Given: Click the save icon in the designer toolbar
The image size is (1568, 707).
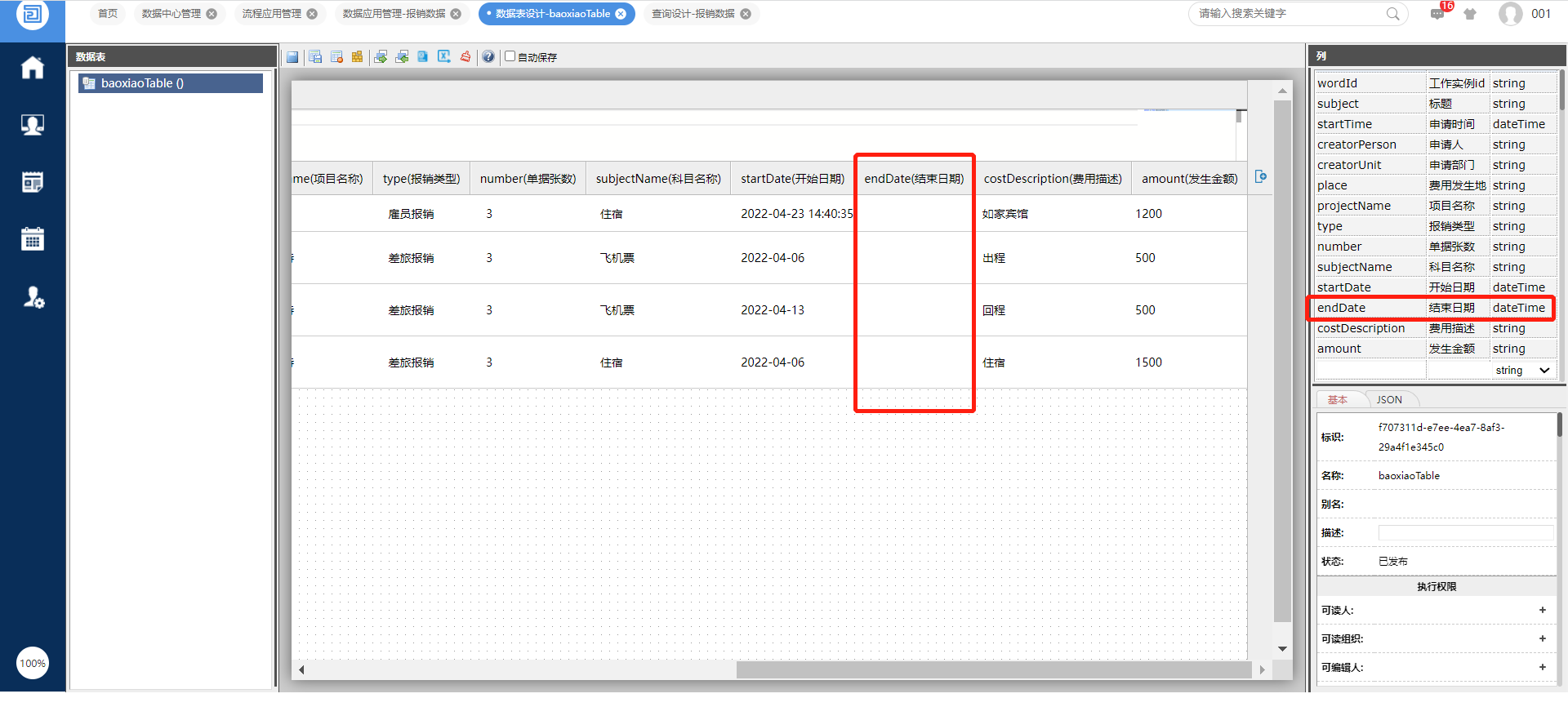Looking at the screenshot, I should (x=292, y=57).
